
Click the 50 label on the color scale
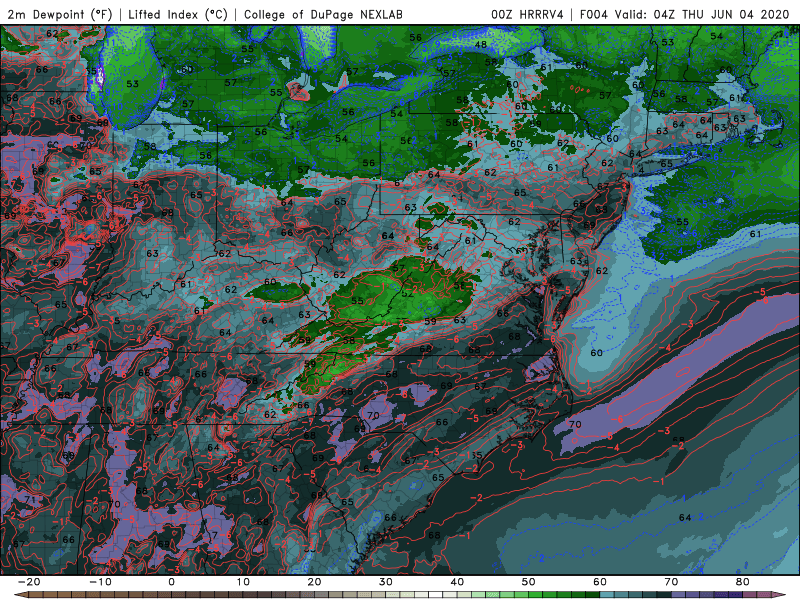pos(529,582)
